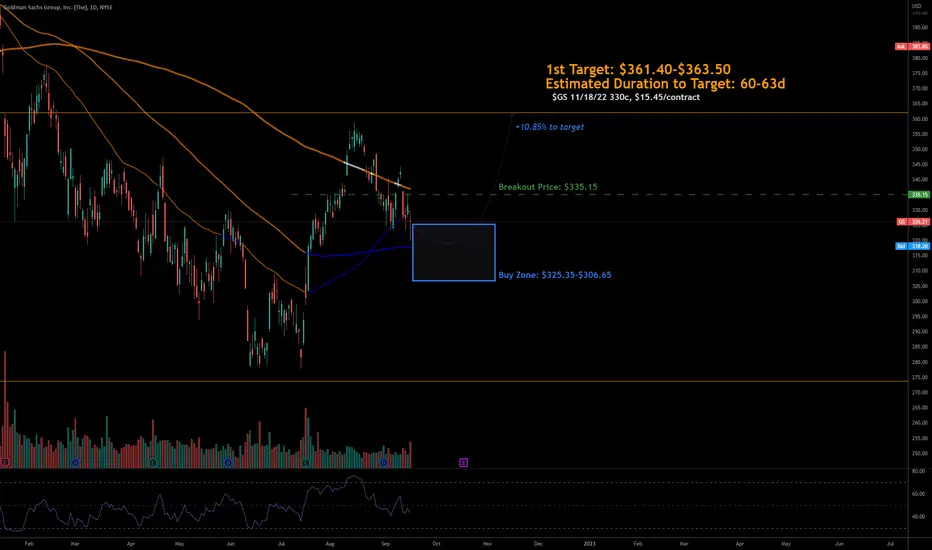Open the blue dividend marker above Sep
Image resolution: width=932 pixels, height=550 pixels.
383,463
